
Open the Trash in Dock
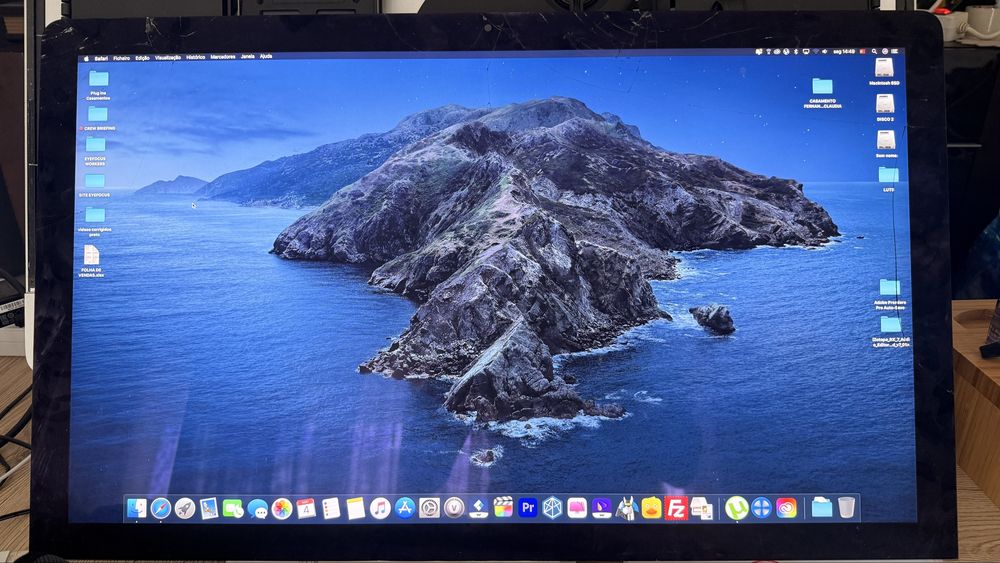(x=846, y=508)
